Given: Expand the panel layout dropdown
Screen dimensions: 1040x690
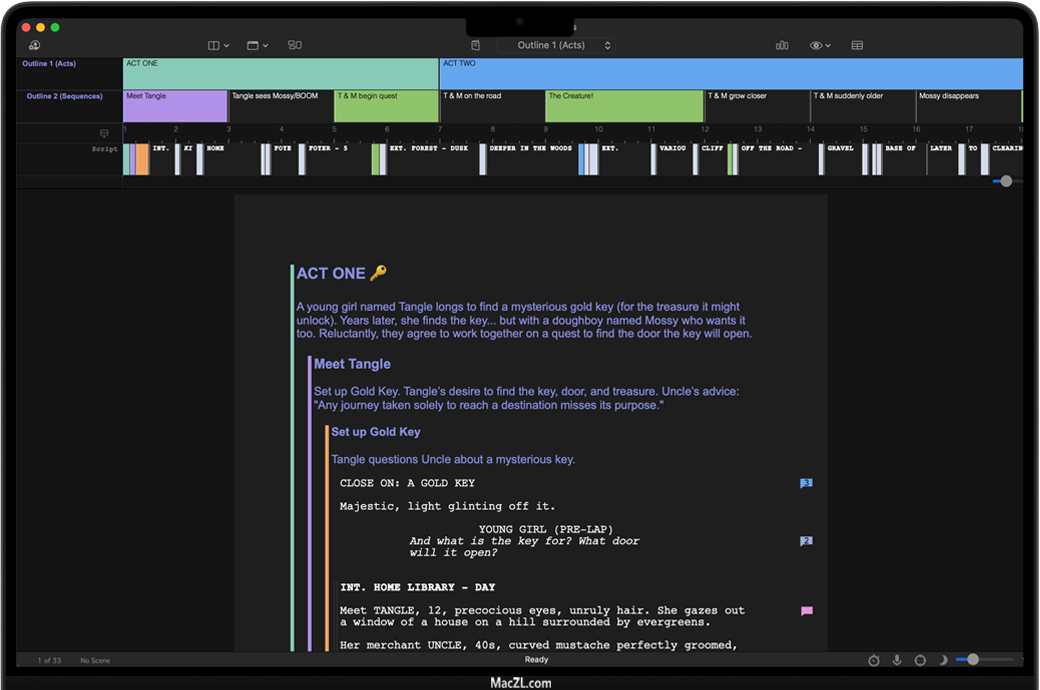Looking at the screenshot, I should pos(257,45).
